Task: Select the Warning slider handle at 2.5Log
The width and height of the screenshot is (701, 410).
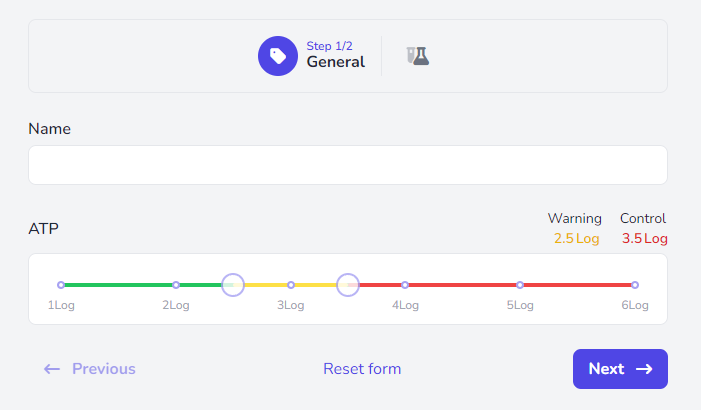Action: point(233,285)
